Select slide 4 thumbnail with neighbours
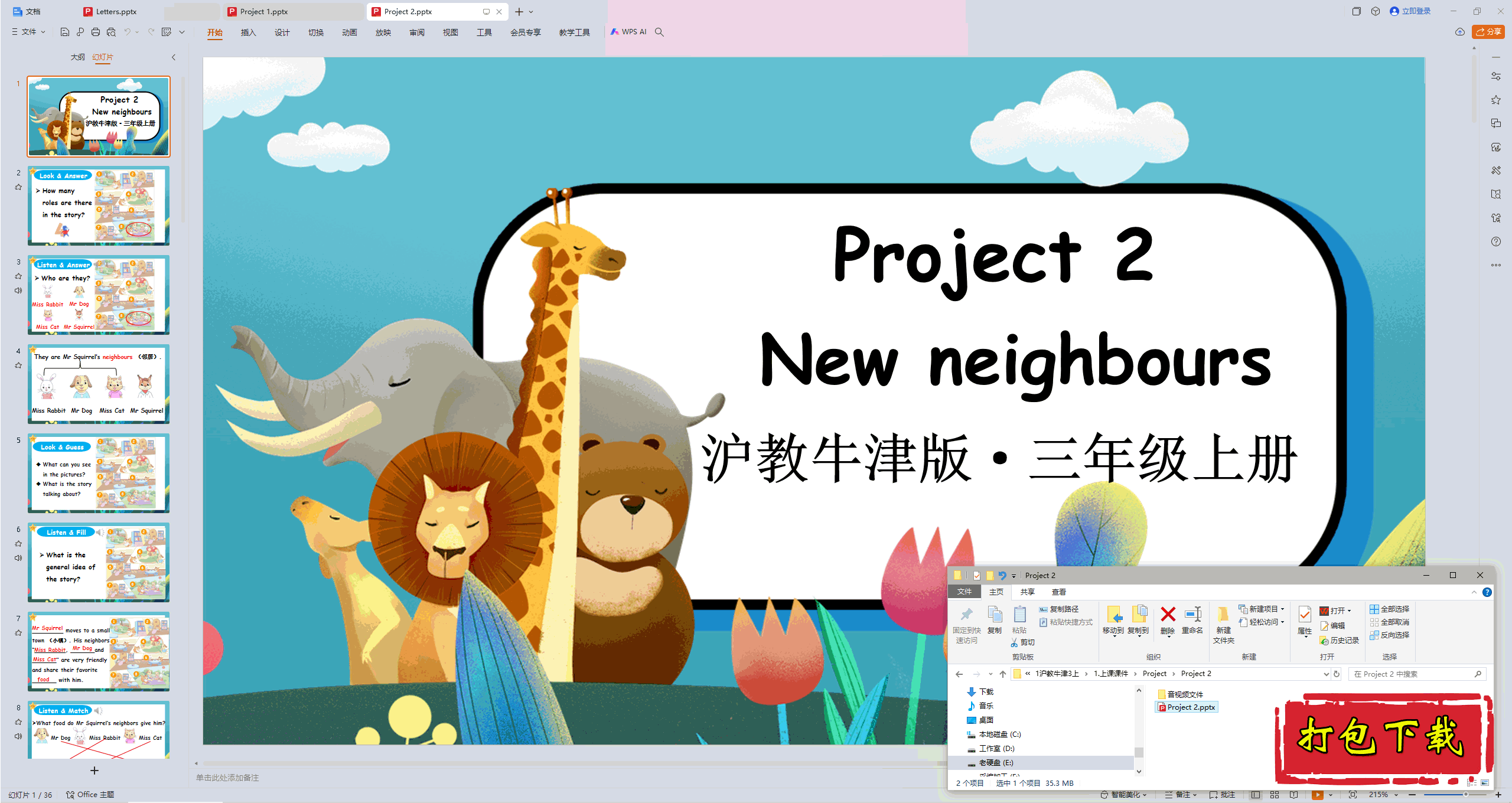This screenshot has width=1512, height=803. click(x=99, y=384)
